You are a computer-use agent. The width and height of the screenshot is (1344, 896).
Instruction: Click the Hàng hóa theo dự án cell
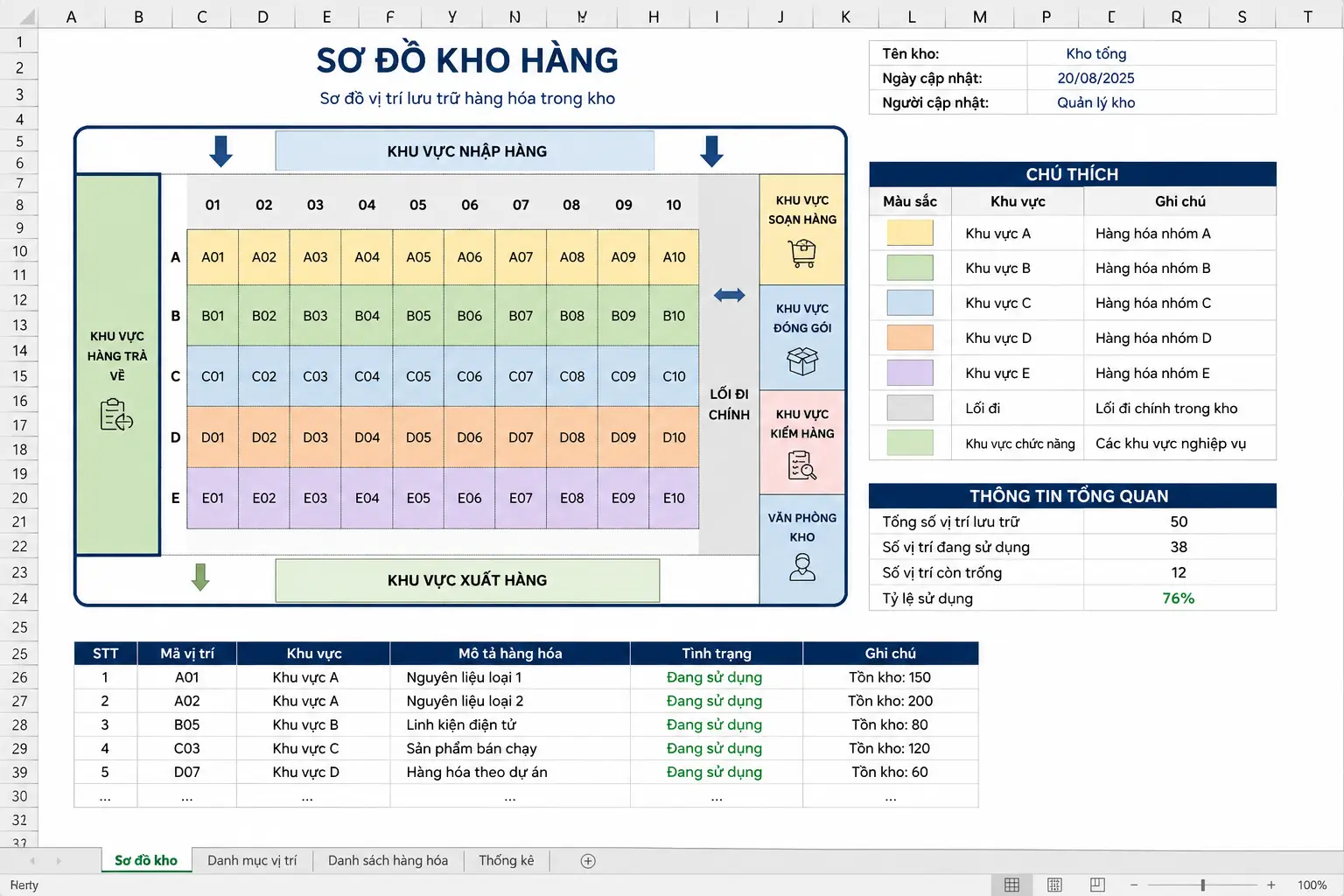510,772
